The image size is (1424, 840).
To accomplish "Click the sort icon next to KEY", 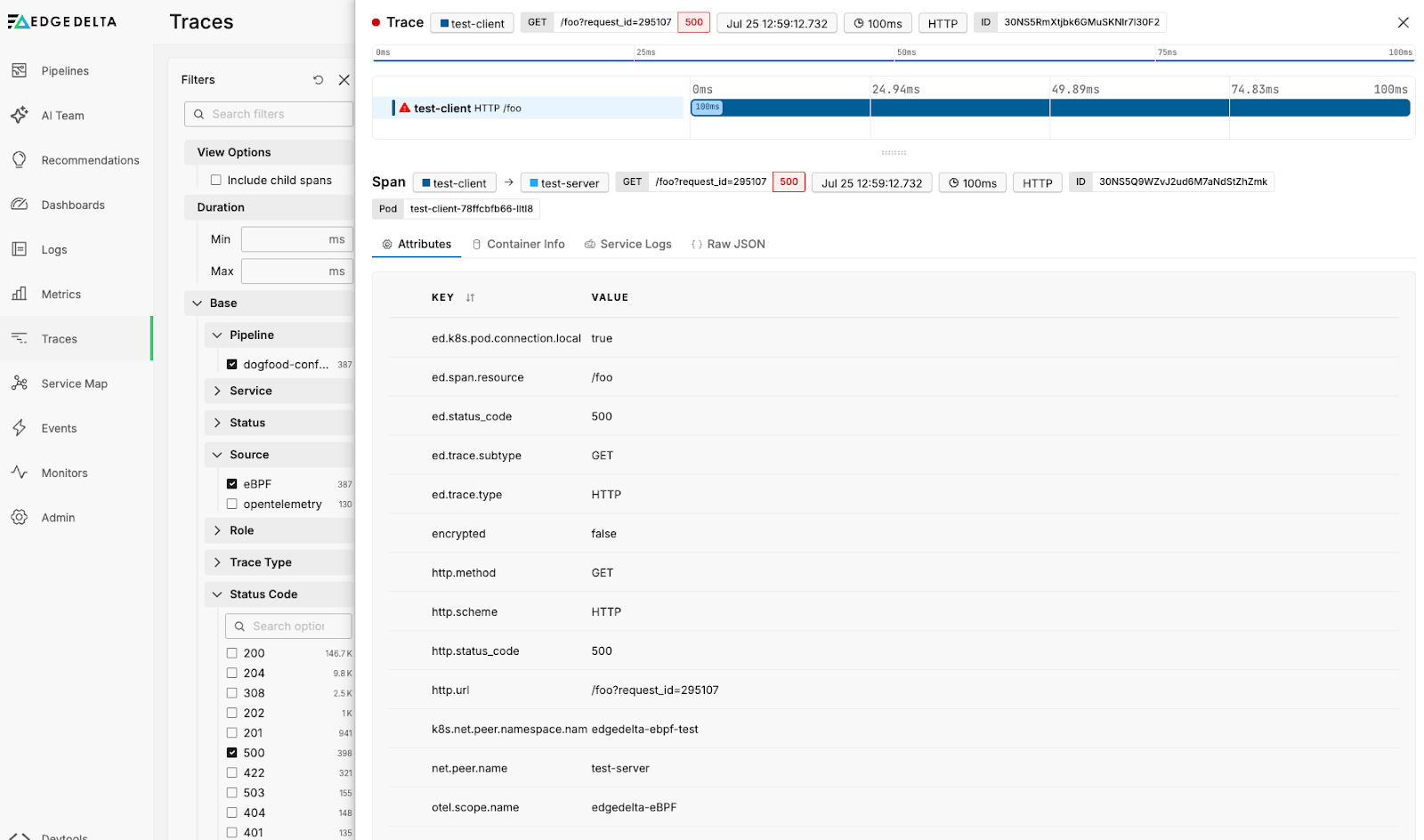I will coord(470,298).
